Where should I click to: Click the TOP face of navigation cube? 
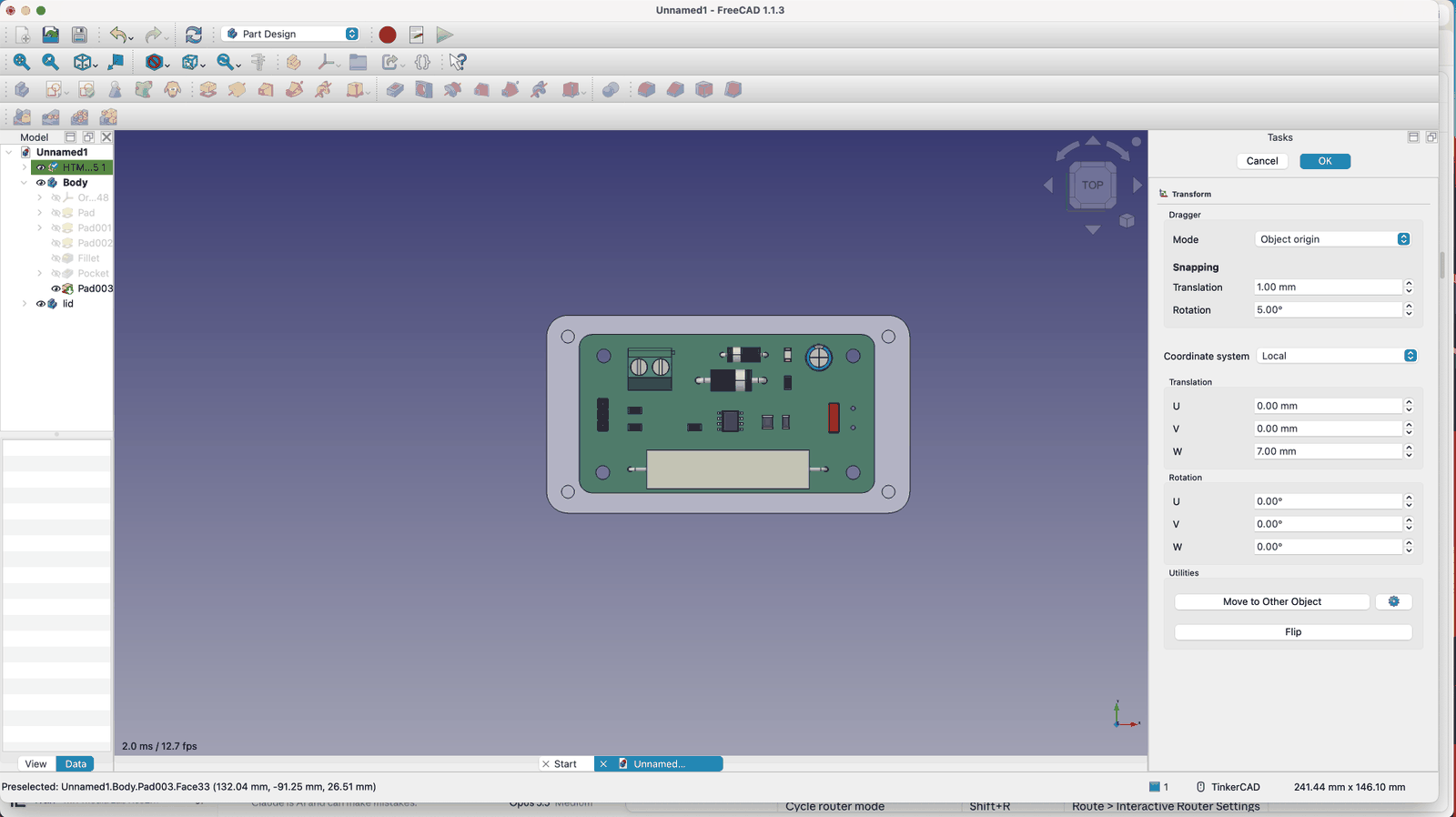click(x=1092, y=185)
